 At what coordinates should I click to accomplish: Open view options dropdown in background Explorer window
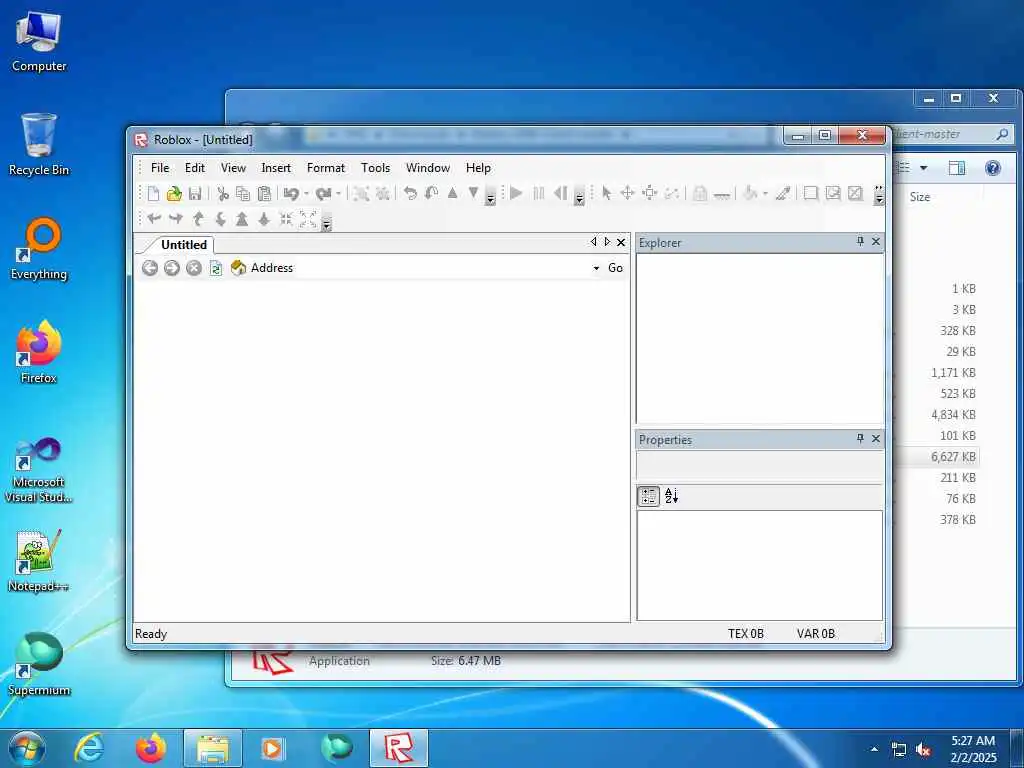pos(923,168)
